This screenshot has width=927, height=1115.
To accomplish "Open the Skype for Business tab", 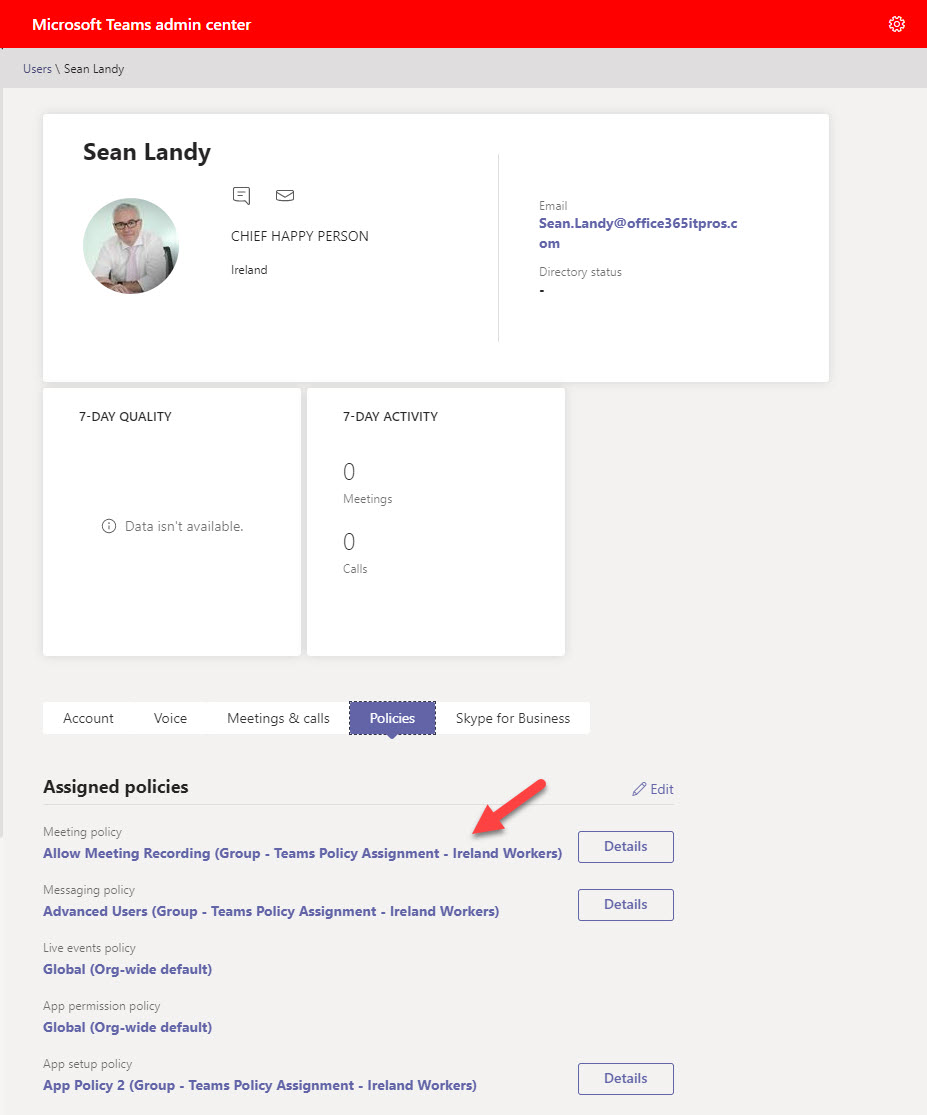I will [x=512, y=718].
